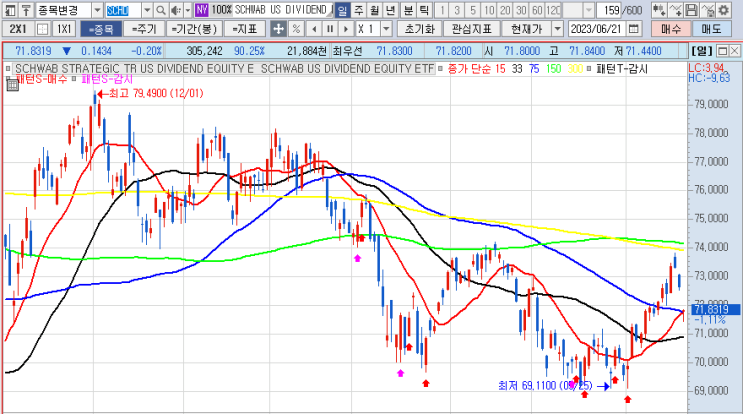Select the 틱 tick chart tab

point(424,10)
